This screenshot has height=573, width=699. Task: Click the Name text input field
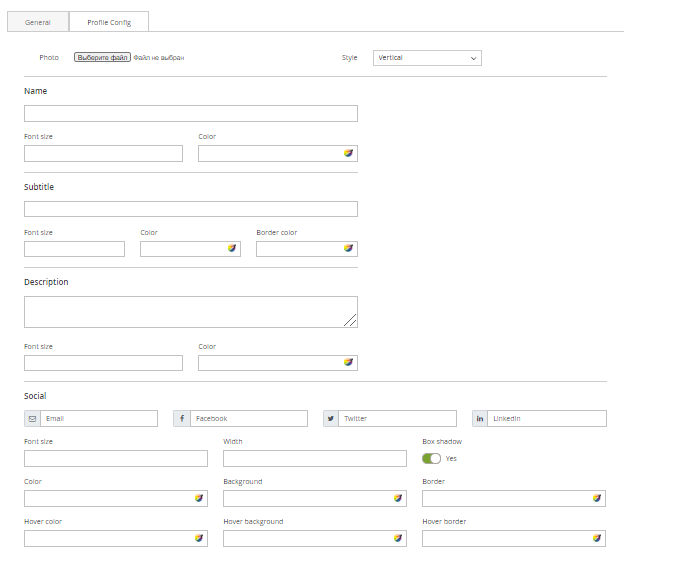click(x=190, y=114)
